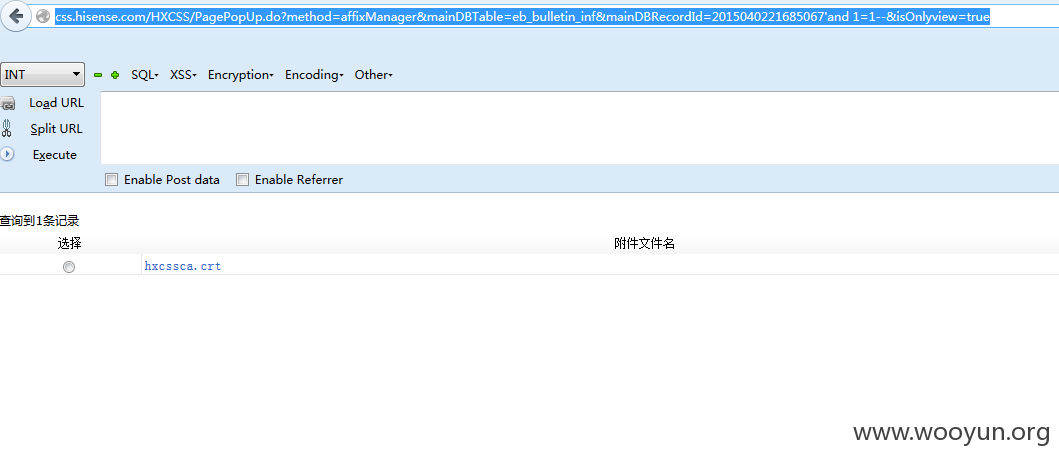
Task: Open the Other menu
Action: click(x=373, y=75)
